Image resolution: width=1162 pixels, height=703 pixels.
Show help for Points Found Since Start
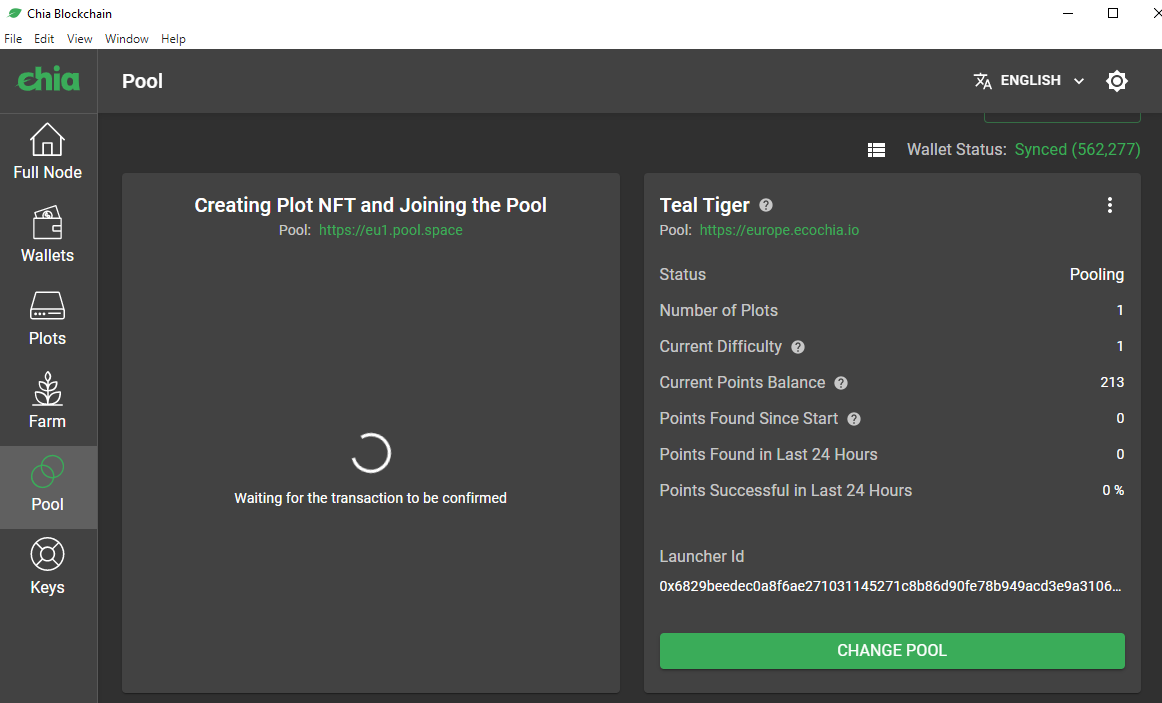point(854,419)
